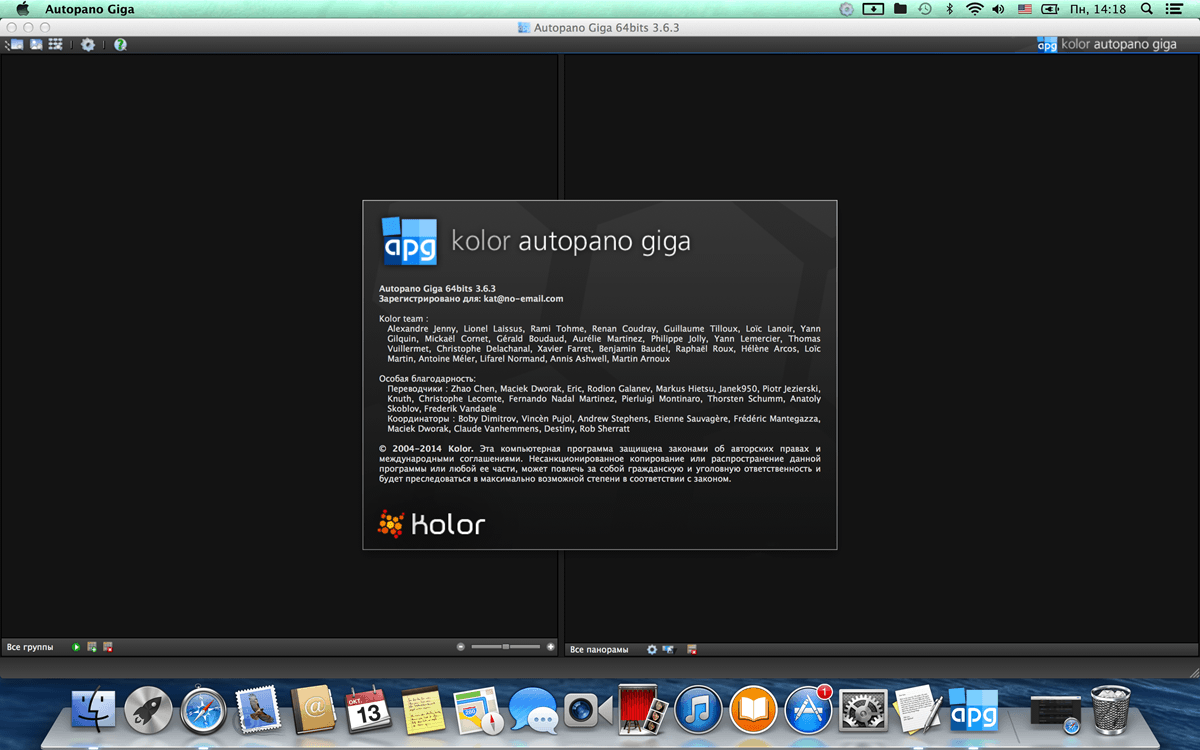Click the batch renderer grid icon
This screenshot has width=1200, height=750.
(56, 45)
